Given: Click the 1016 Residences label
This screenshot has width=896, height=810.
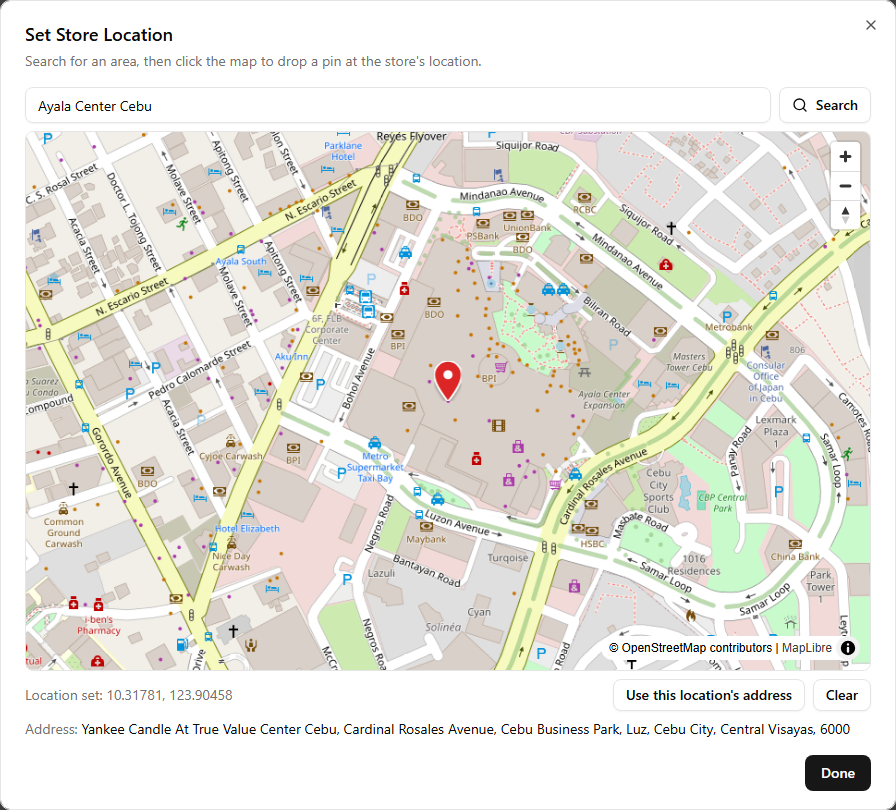Looking at the screenshot, I should click(693, 564).
